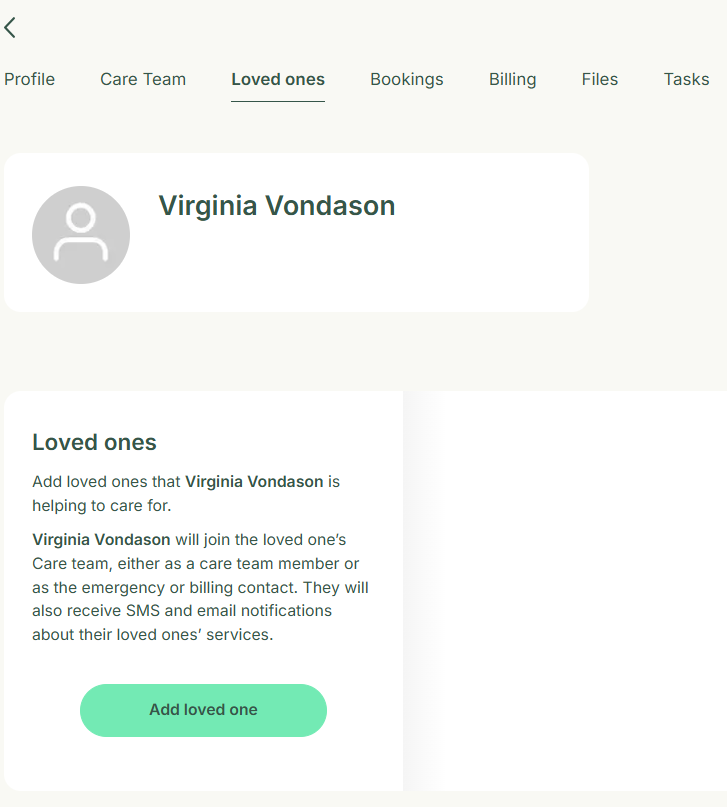
Task: Switch to the Tasks tab
Action: coord(686,79)
